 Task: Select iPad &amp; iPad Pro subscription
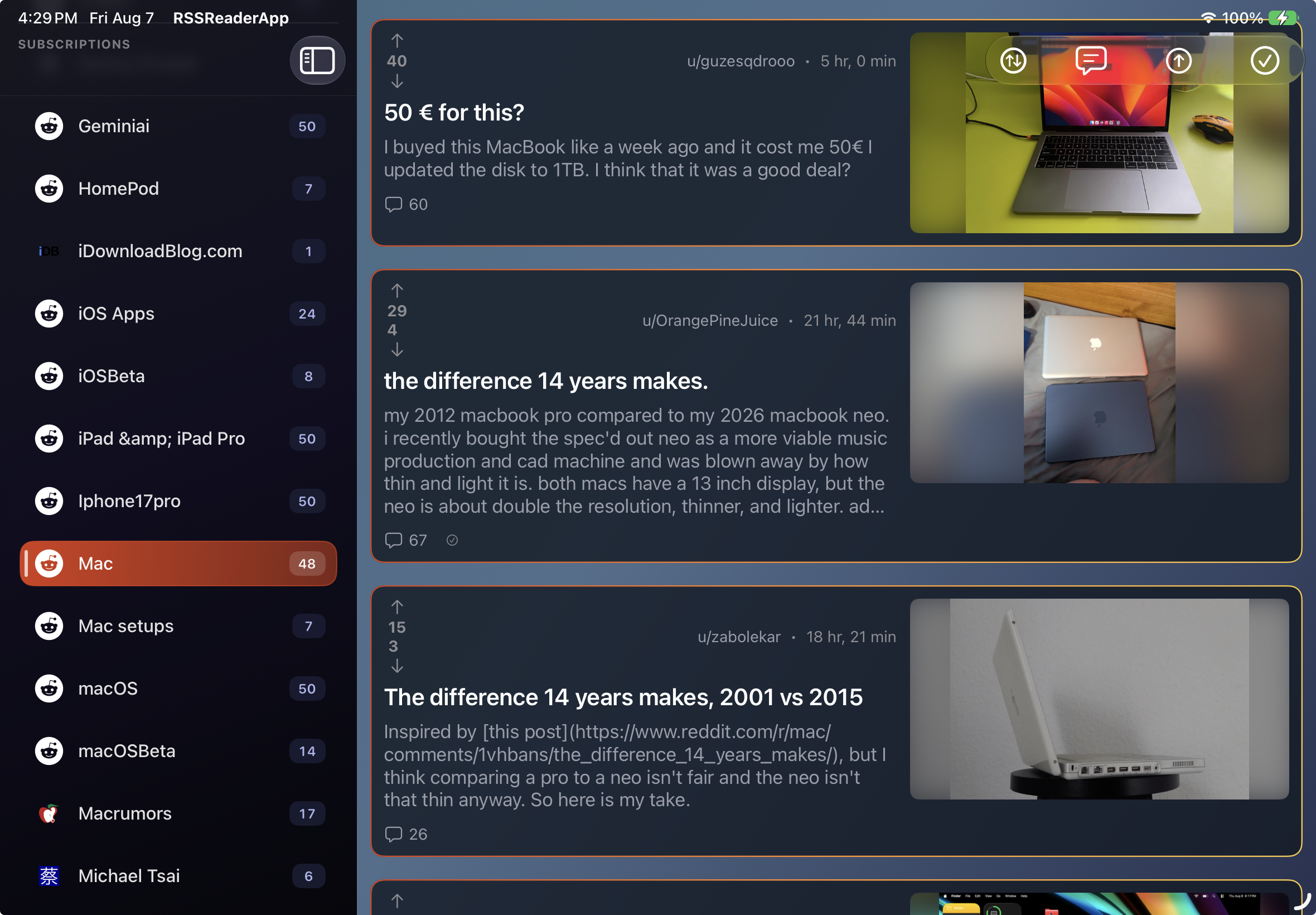178,439
